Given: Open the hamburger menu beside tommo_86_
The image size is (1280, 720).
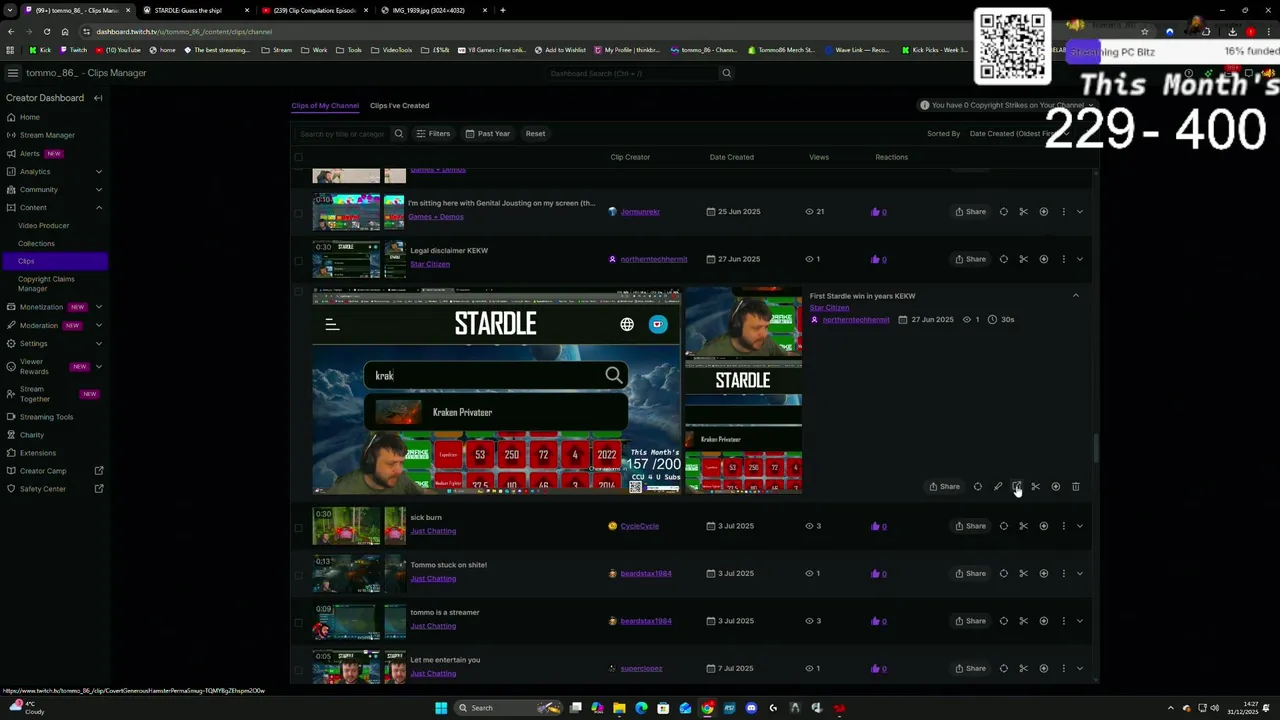Looking at the screenshot, I should (12, 73).
